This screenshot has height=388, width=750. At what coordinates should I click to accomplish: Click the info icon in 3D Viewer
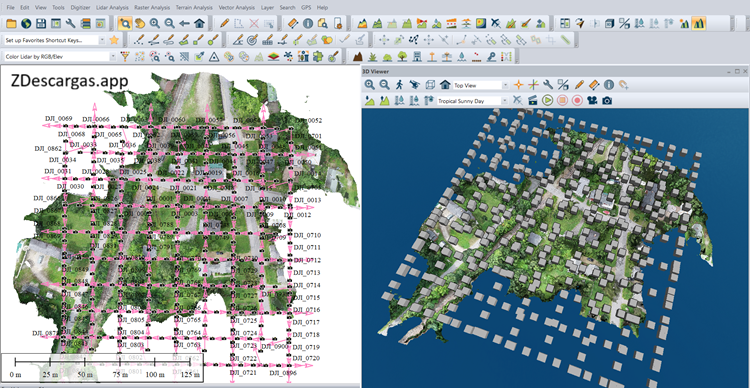point(608,85)
